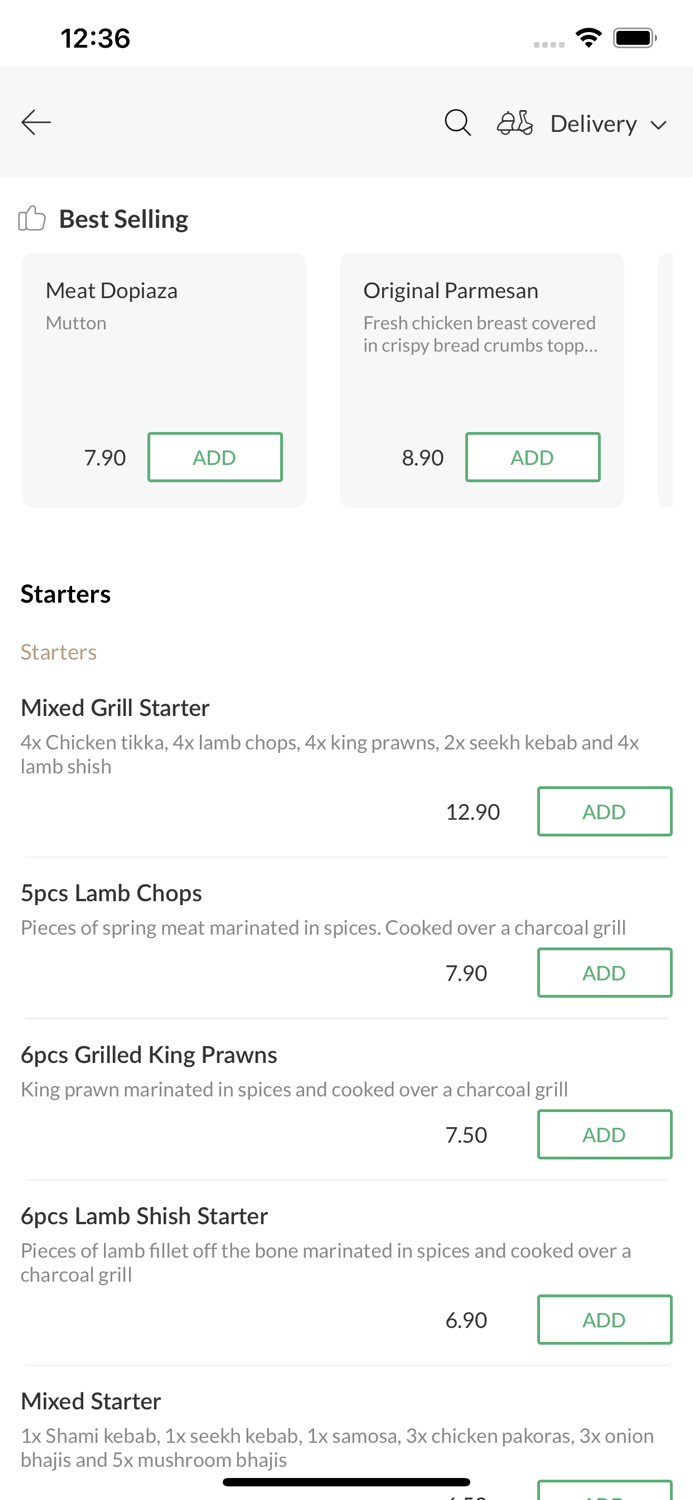693x1500 pixels.
Task: Open Mixed Grill Starter item details
Action: click(x=115, y=707)
